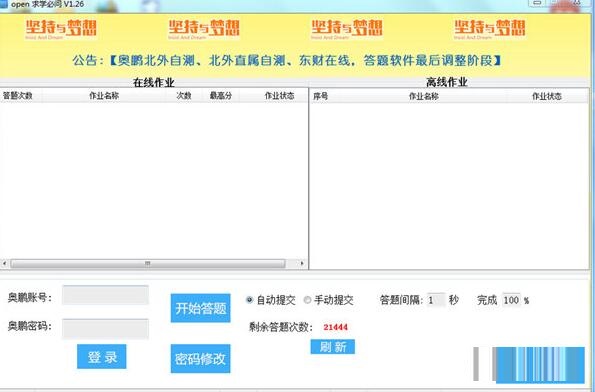Click the third 坚持与梦想 logo banner
This screenshot has height=392, width=595.
(x=347, y=29)
